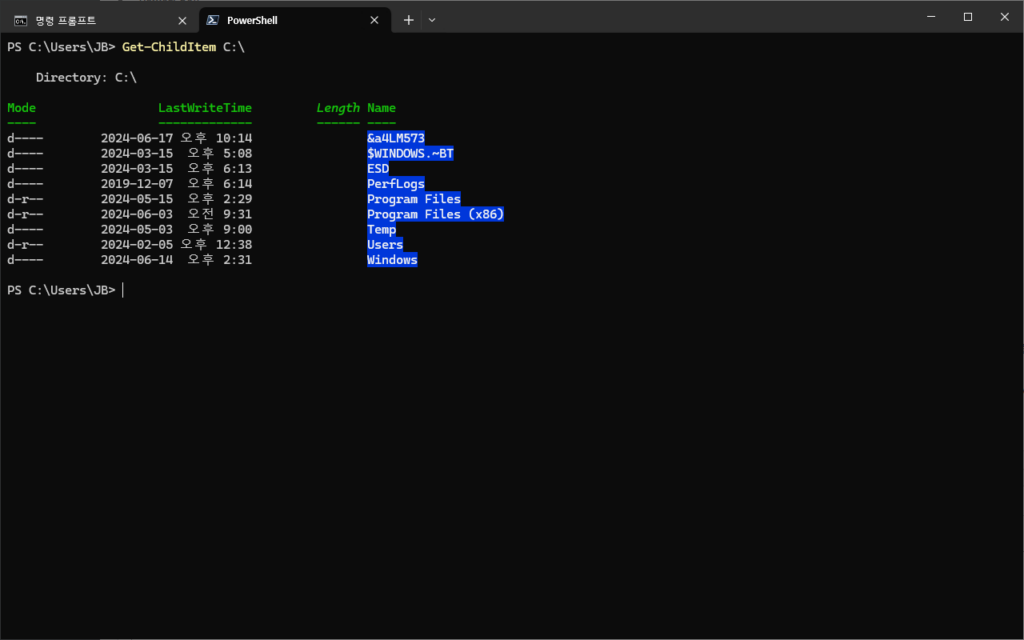Screen dimensions: 1024x640
Task: Click the LastWriteTime column header
Action: [x=205, y=108]
